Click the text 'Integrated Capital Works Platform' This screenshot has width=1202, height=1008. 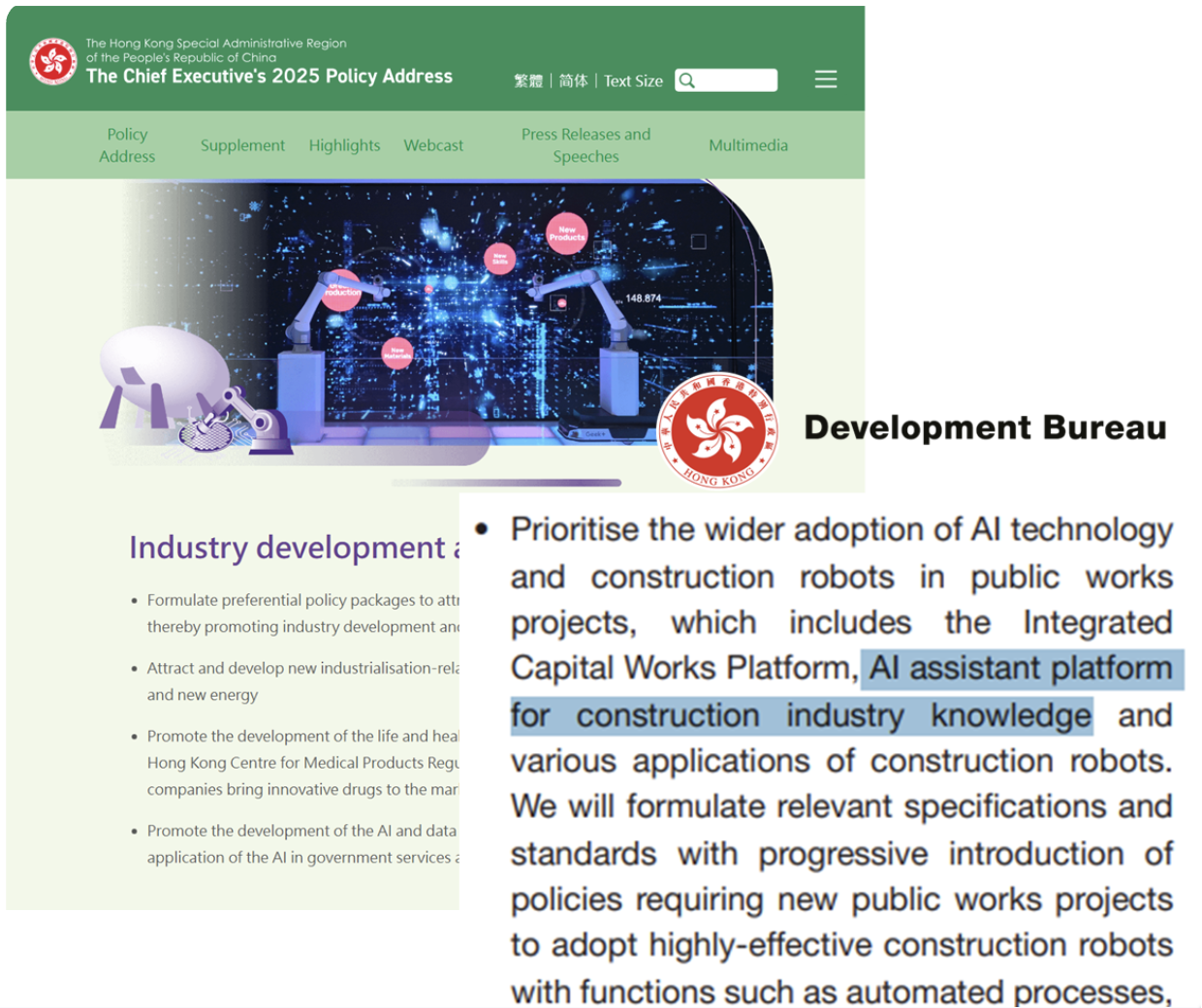tap(841, 645)
